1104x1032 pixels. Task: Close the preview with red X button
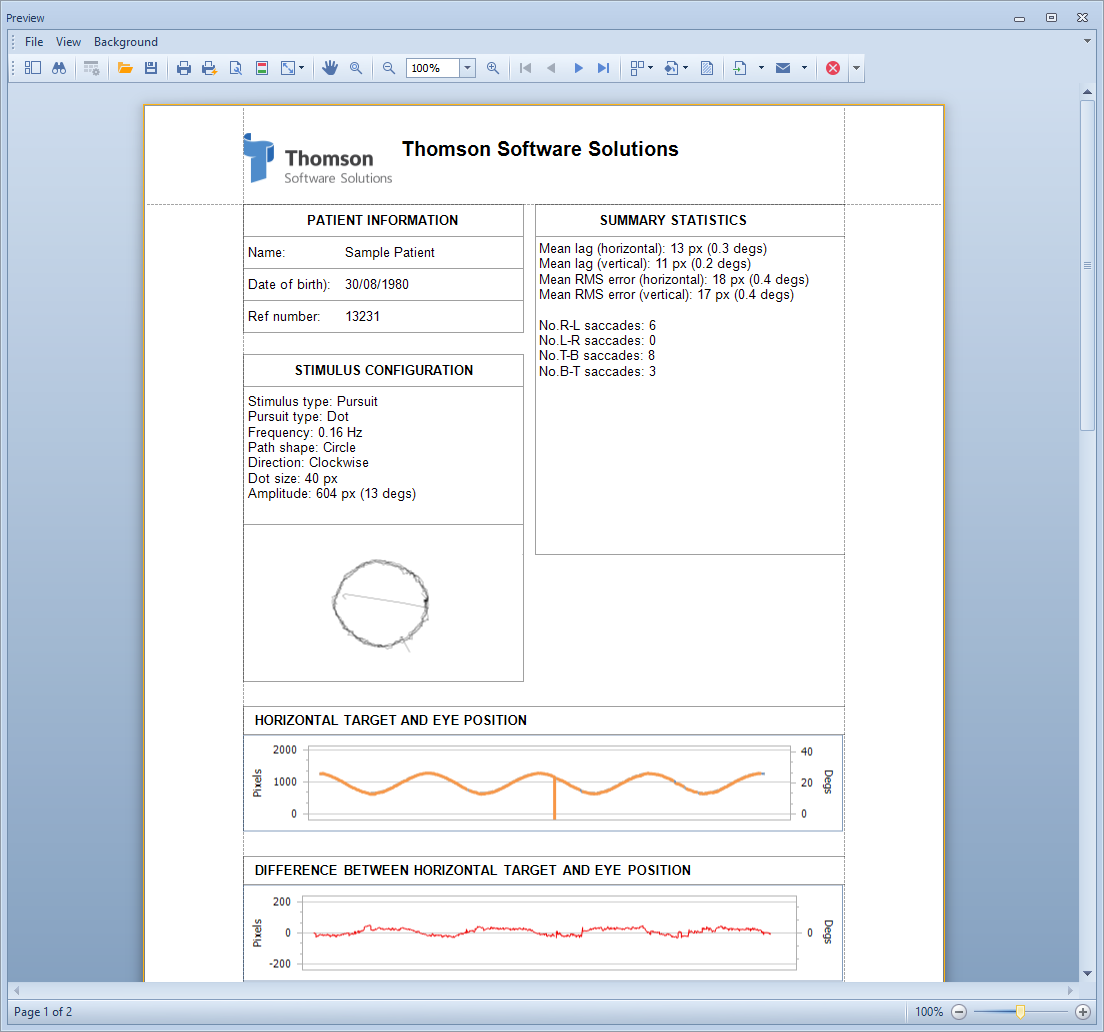click(832, 68)
